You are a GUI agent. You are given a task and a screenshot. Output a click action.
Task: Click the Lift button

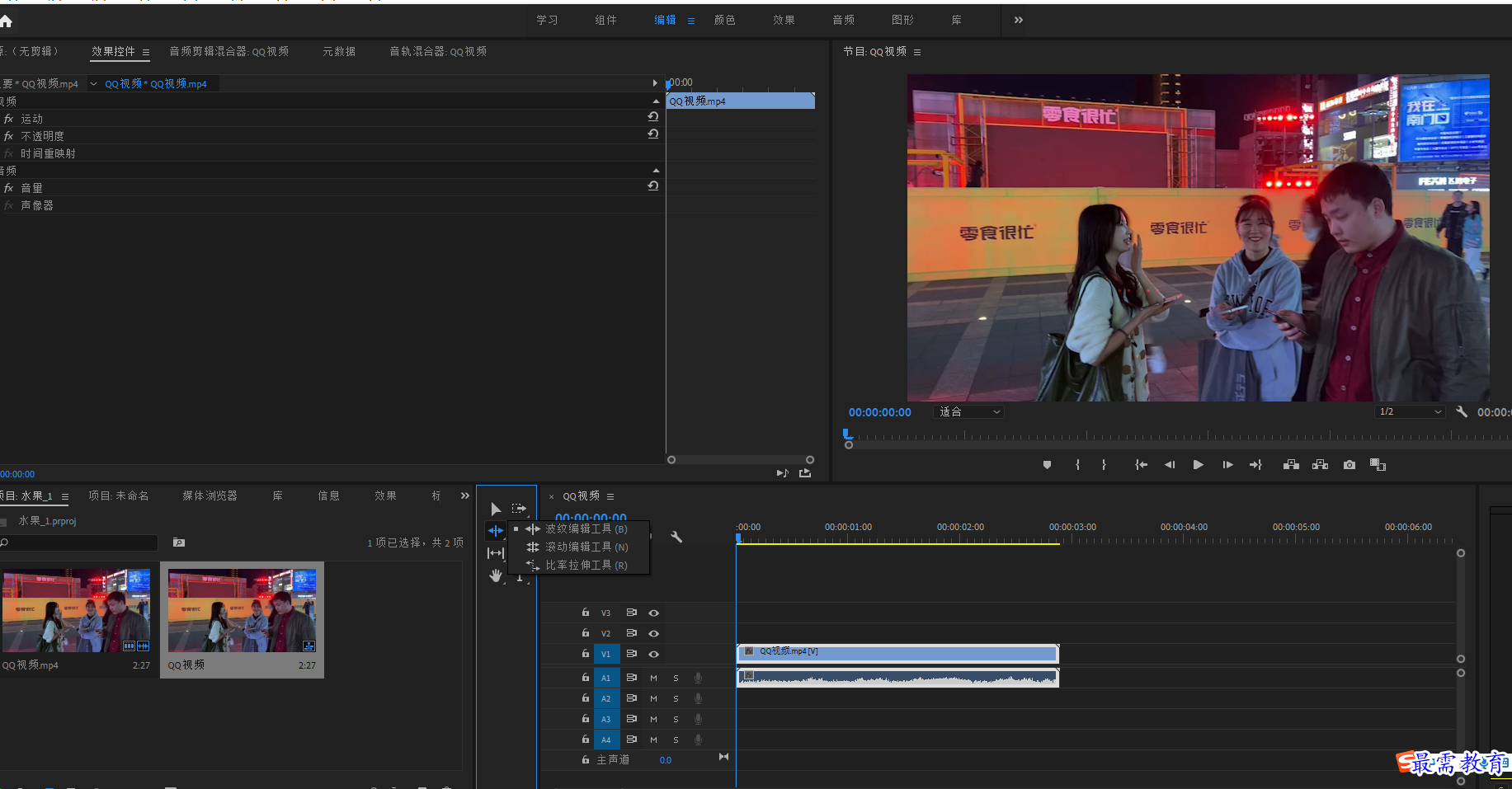[x=1292, y=465]
